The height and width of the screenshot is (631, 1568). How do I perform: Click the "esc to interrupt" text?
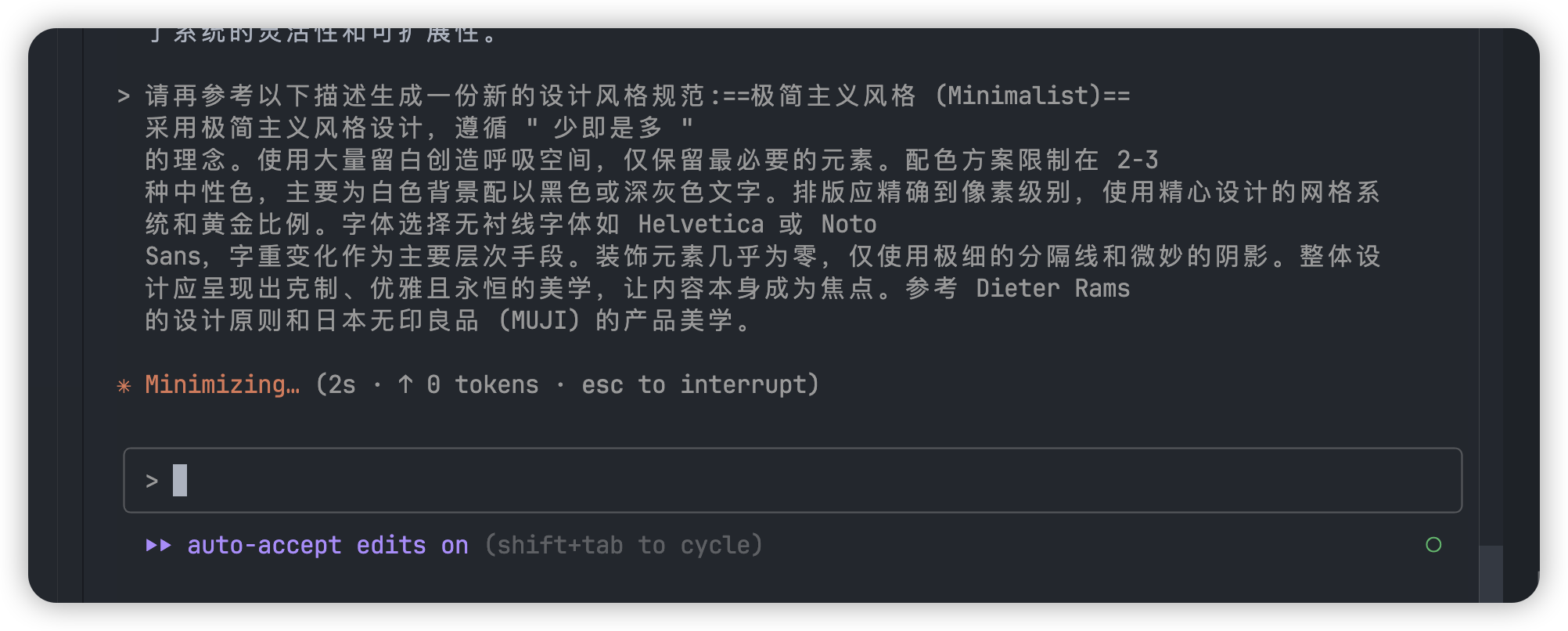coord(699,384)
